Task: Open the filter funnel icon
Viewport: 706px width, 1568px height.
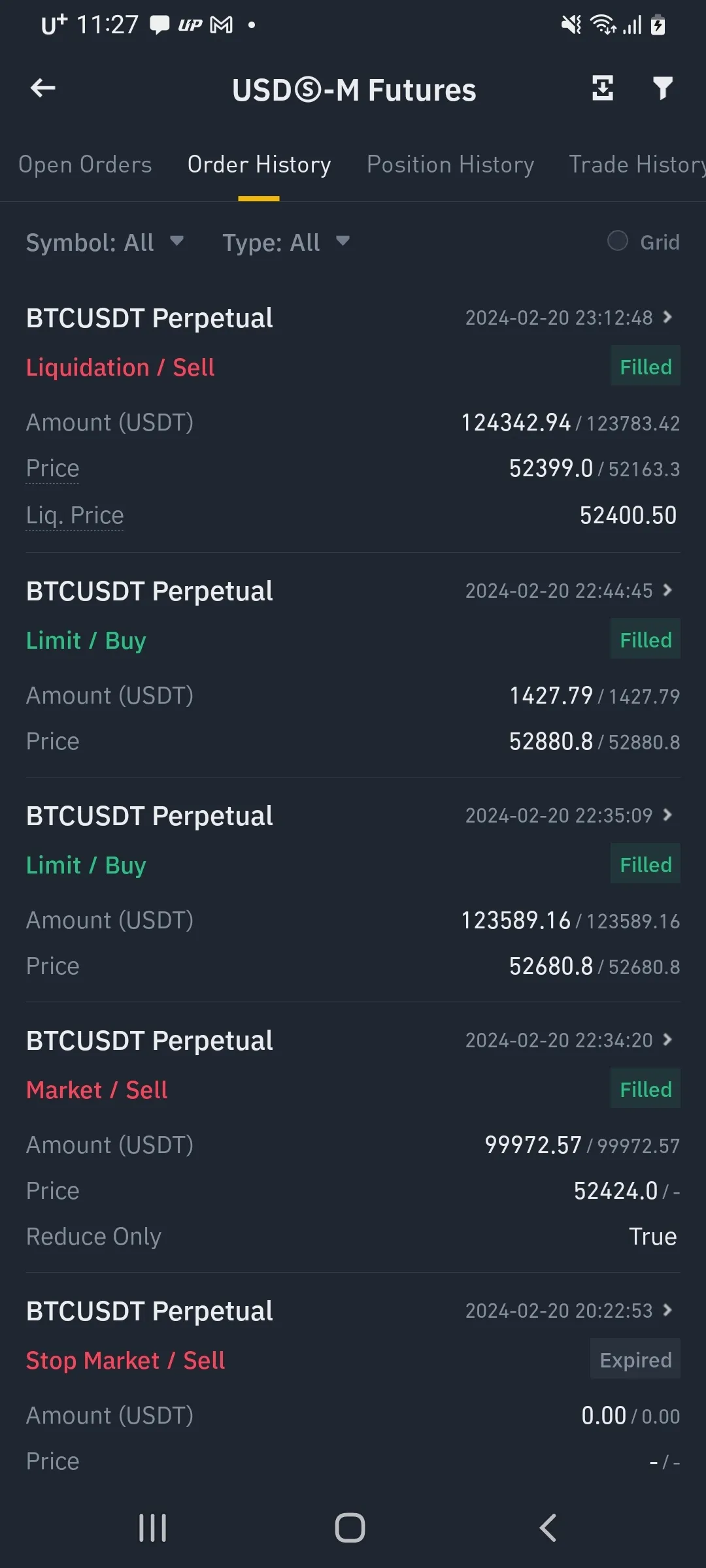Action: pyautogui.click(x=662, y=88)
